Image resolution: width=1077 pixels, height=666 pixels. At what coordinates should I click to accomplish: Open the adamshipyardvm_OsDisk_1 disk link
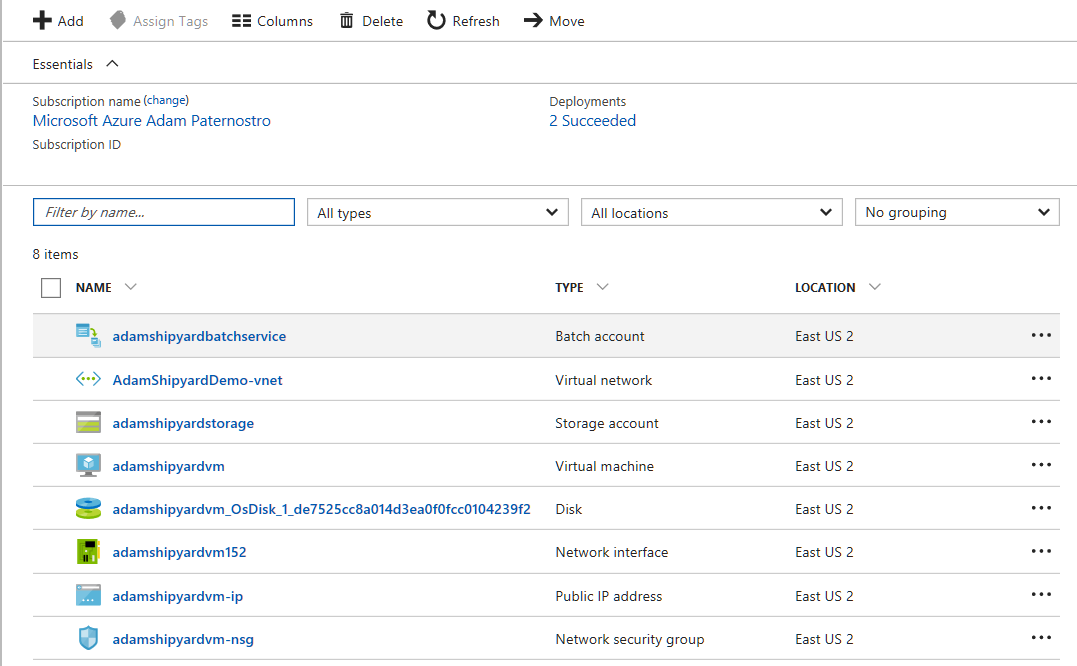pyautogui.click(x=321, y=509)
